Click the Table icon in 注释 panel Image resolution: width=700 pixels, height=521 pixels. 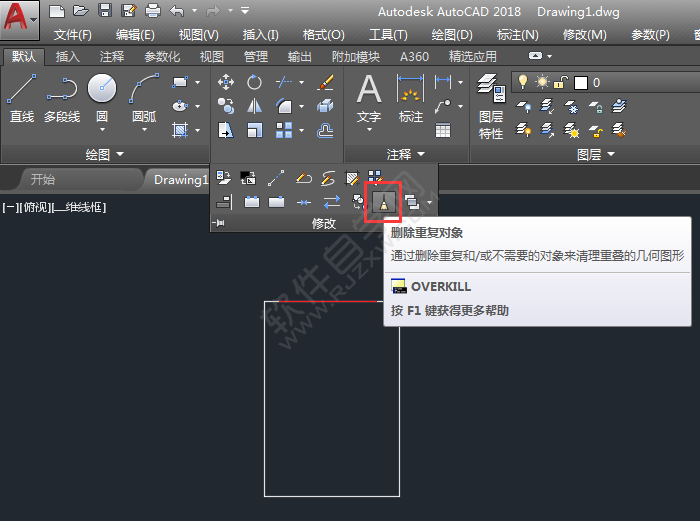(x=443, y=130)
